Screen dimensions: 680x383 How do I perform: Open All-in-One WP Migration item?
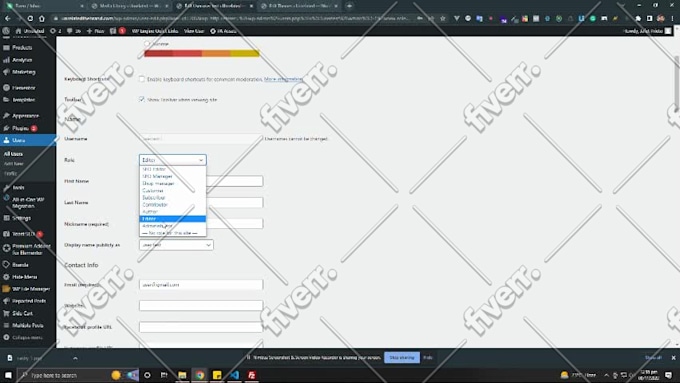(28, 203)
